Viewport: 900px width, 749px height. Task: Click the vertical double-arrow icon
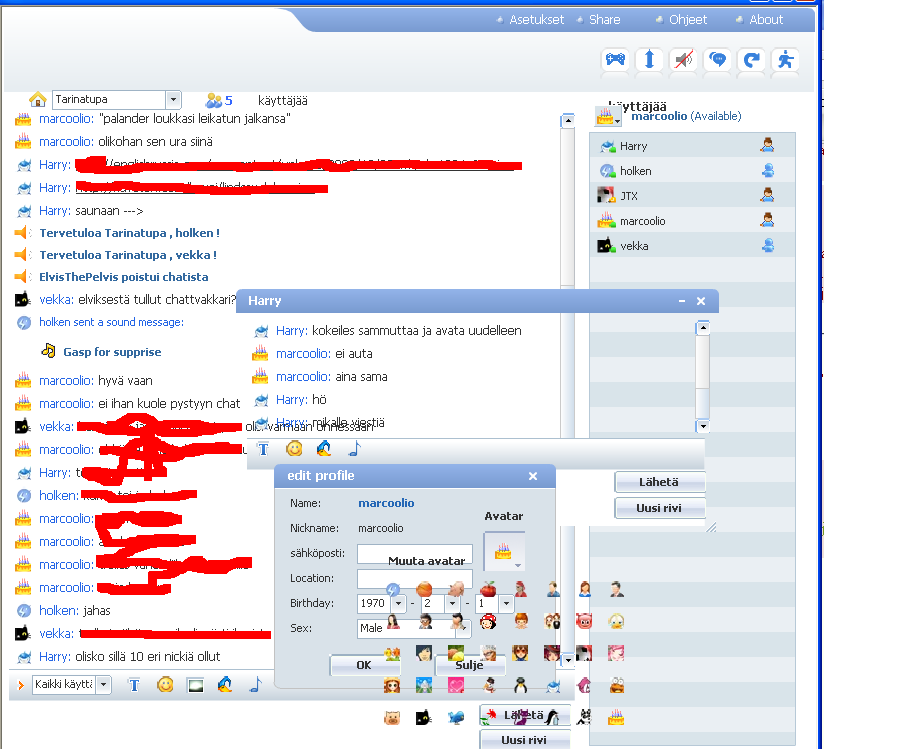coord(649,61)
